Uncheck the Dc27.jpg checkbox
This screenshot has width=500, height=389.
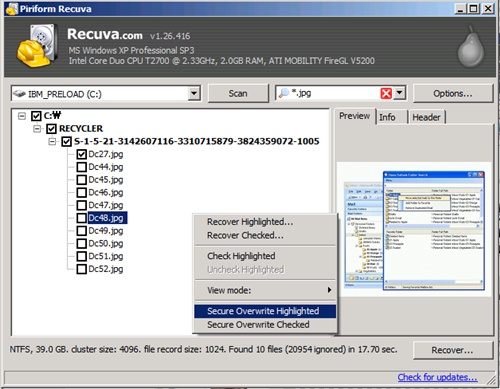click(82, 154)
